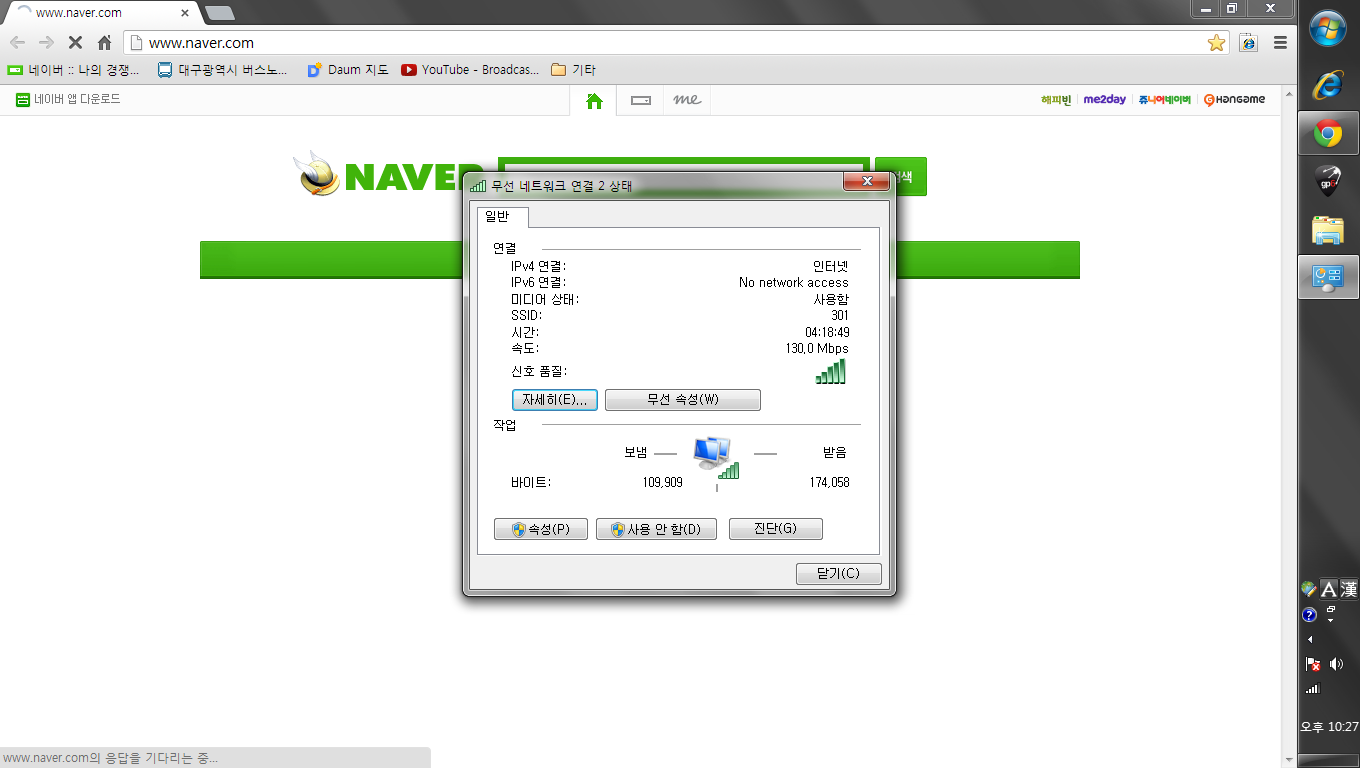Close the dialog with 닫기(C)
Viewport: 1360px width, 768px height.
[x=839, y=574]
